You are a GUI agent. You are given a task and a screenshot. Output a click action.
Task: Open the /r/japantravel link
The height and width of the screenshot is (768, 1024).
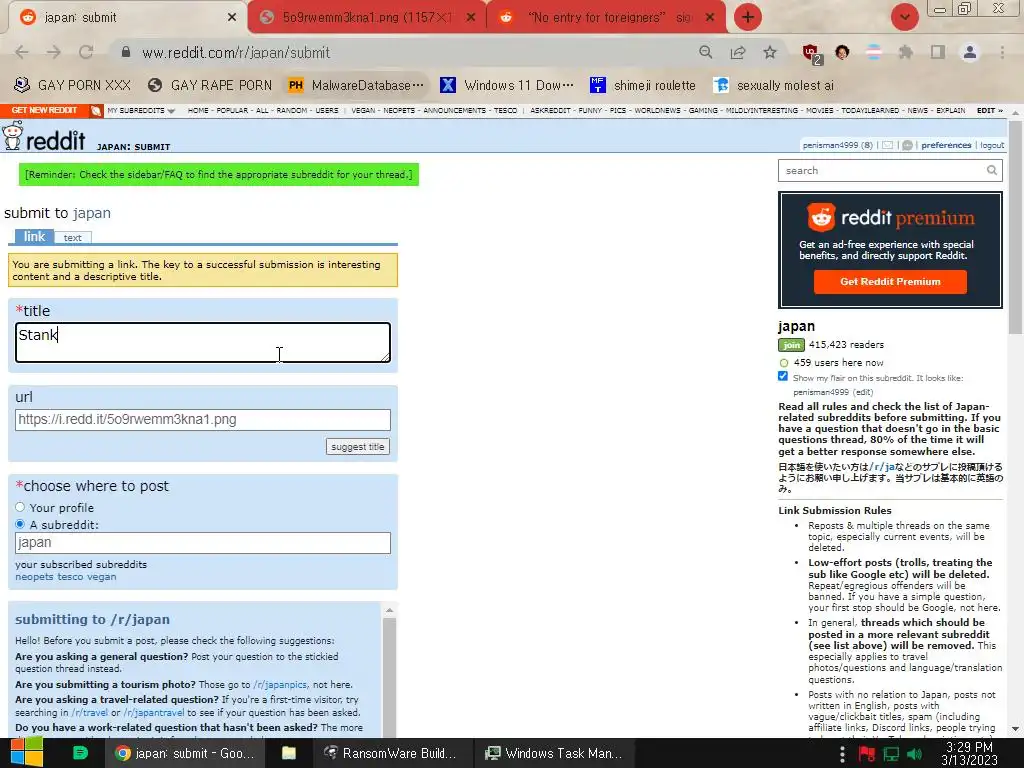pos(153,712)
